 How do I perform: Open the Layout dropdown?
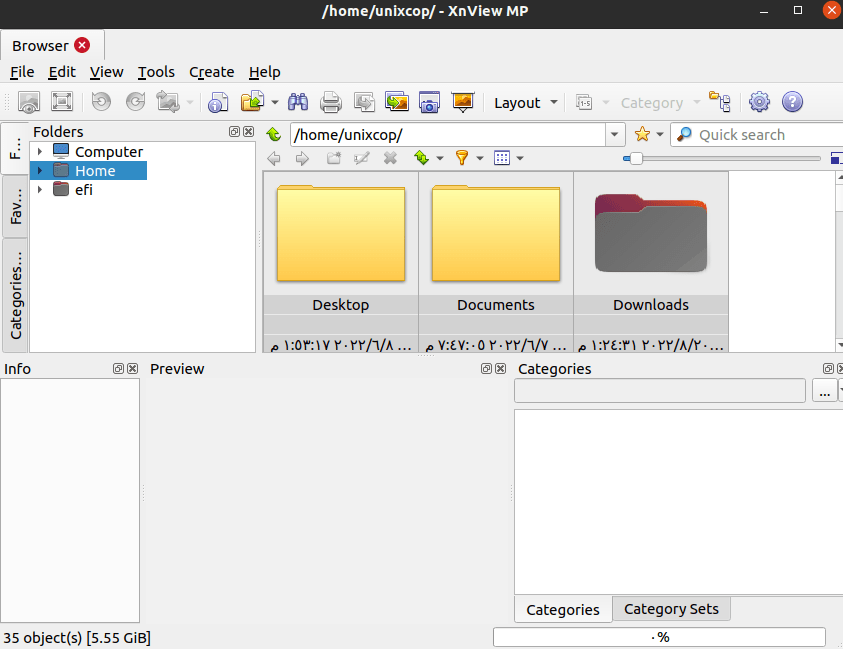click(x=525, y=103)
